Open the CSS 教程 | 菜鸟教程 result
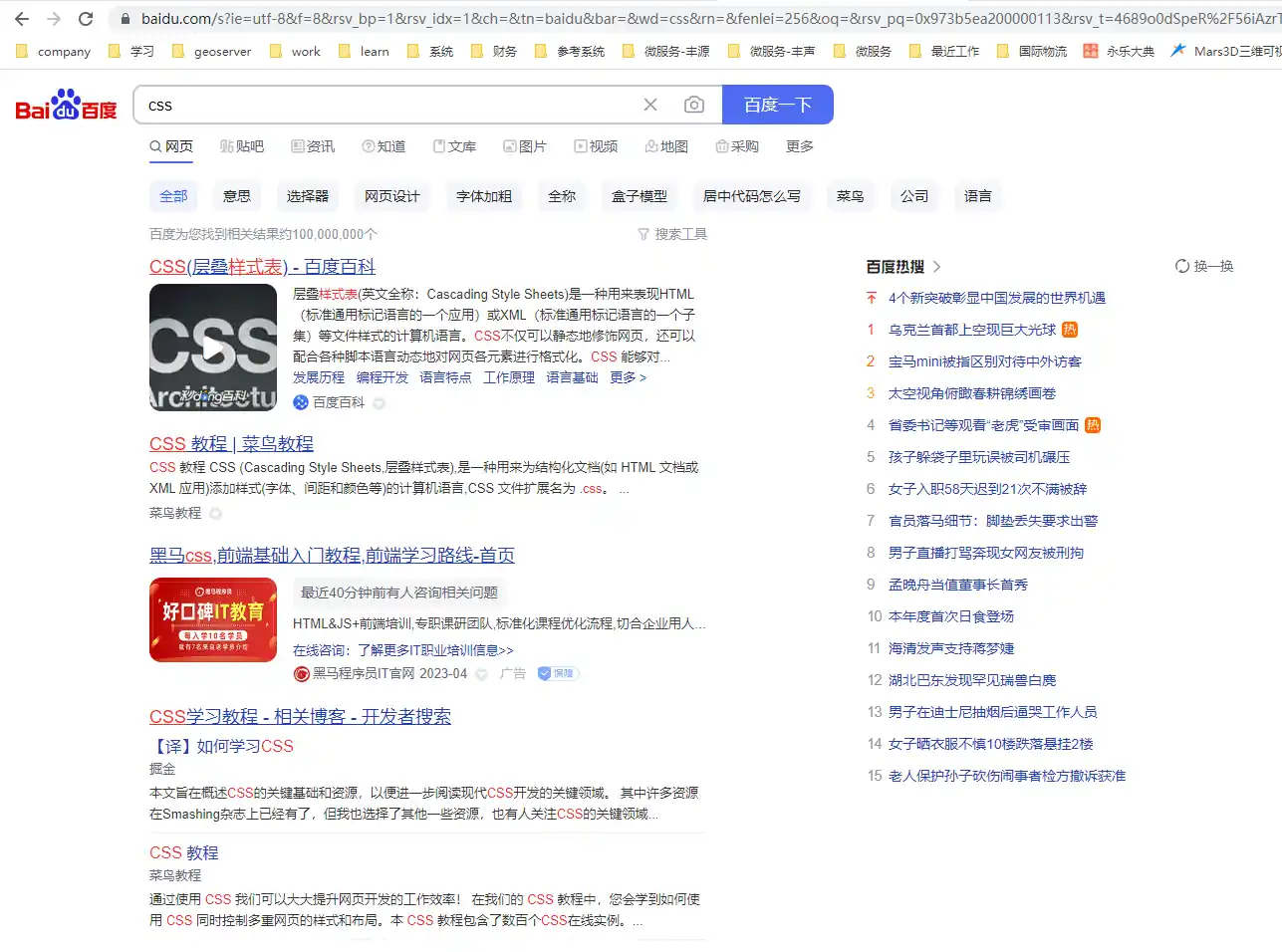Screen dimensions: 1282x952 [231, 443]
